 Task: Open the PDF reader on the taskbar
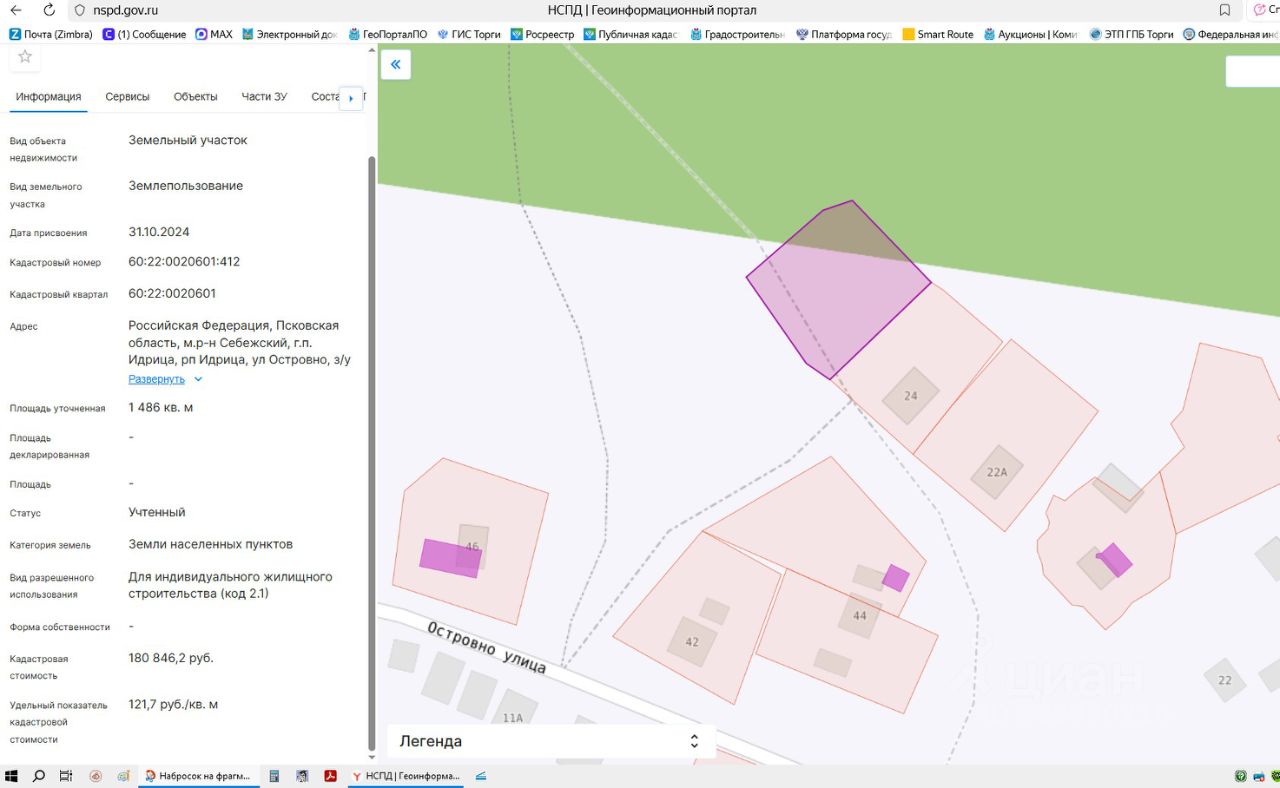click(x=329, y=776)
